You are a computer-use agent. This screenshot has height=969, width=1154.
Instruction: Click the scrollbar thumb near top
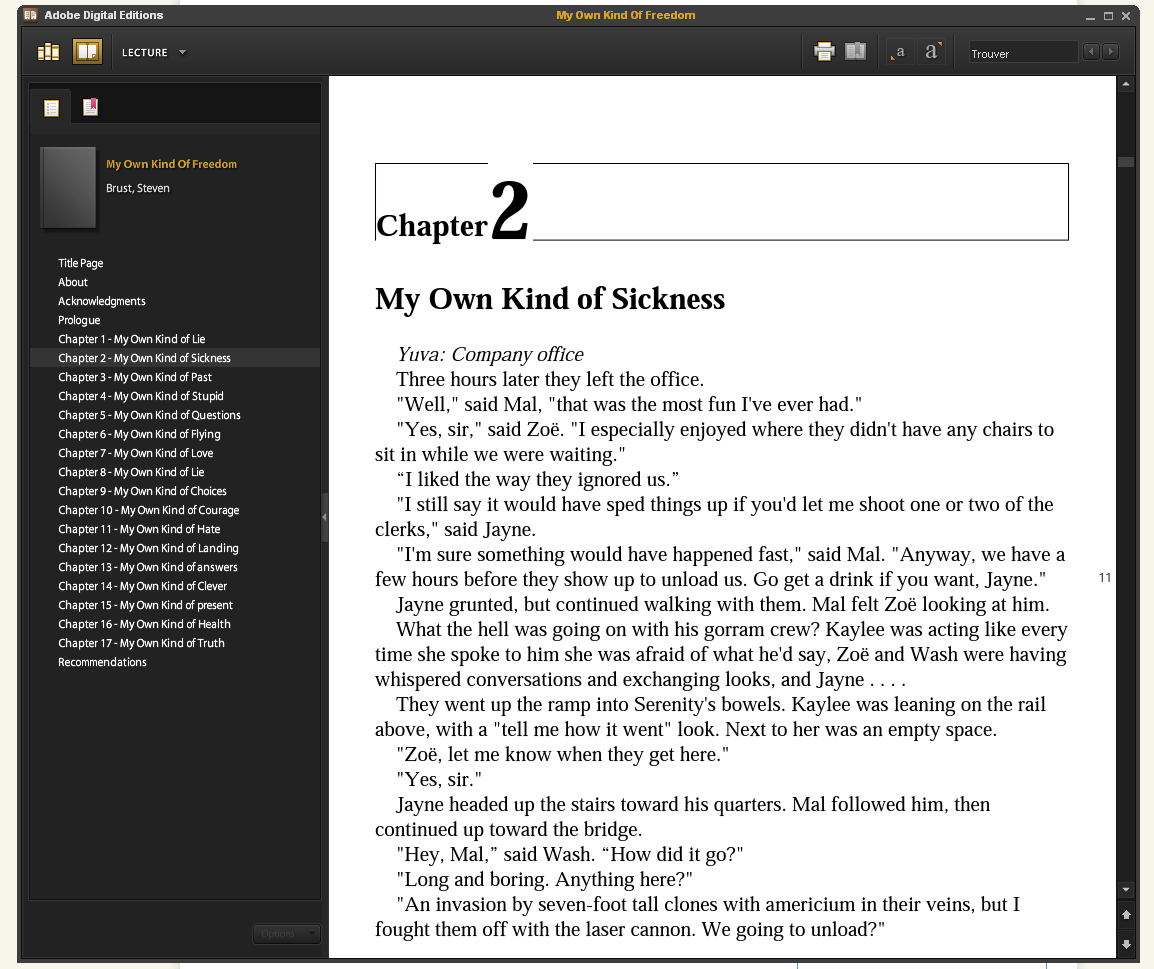click(x=1126, y=162)
